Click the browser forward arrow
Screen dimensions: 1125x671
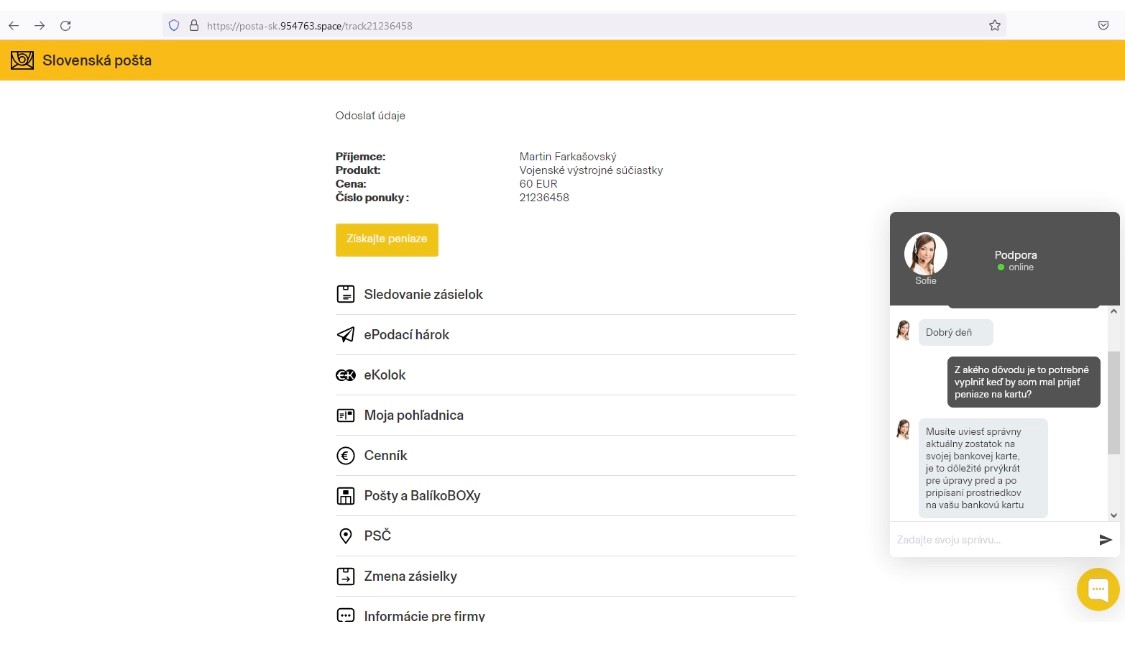click(39, 26)
